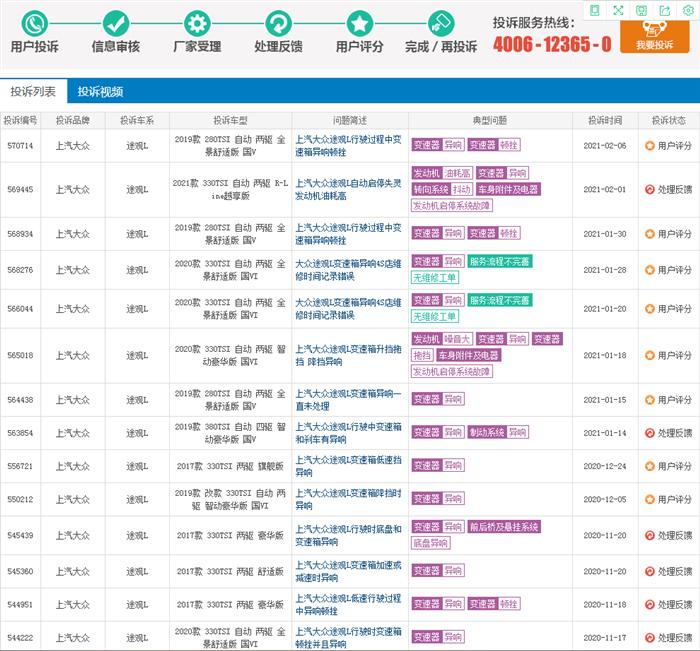Click status icon for complaint 566044
The height and width of the screenshot is (651, 700).
click(x=650, y=309)
